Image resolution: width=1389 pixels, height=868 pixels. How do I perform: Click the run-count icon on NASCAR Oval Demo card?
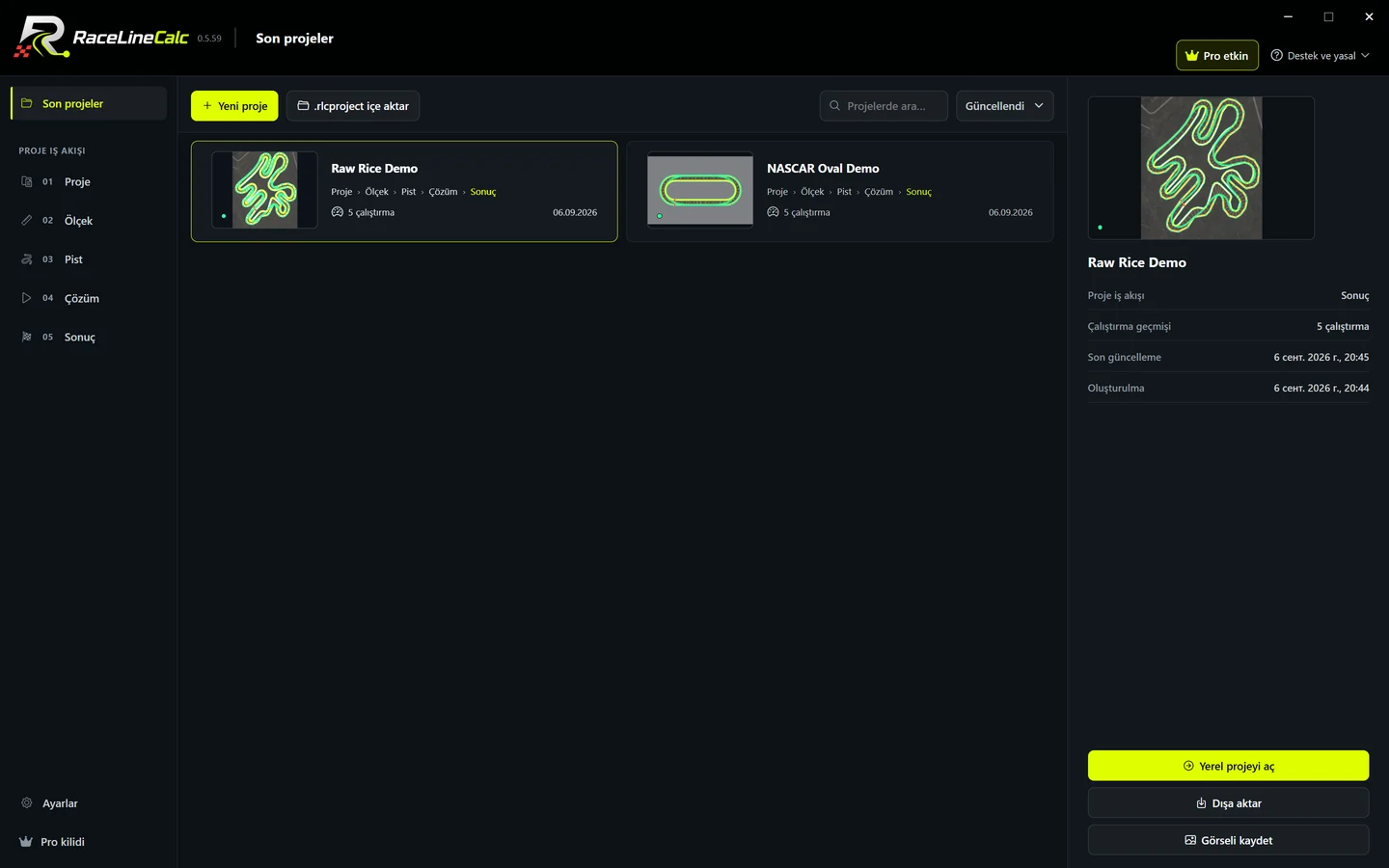(x=774, y=212)
